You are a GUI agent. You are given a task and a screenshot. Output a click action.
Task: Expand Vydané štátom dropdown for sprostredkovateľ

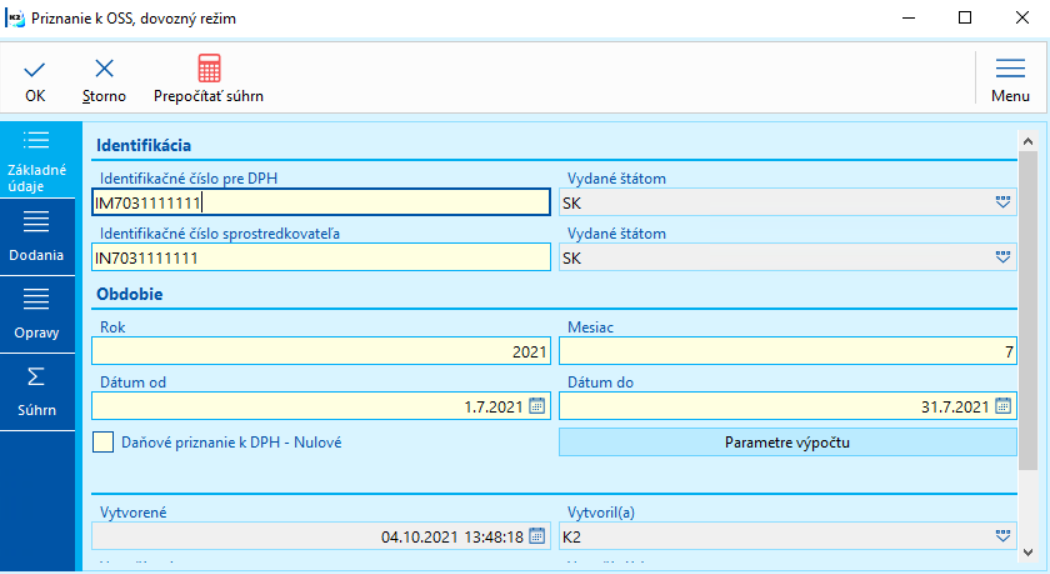[1002, 257]
